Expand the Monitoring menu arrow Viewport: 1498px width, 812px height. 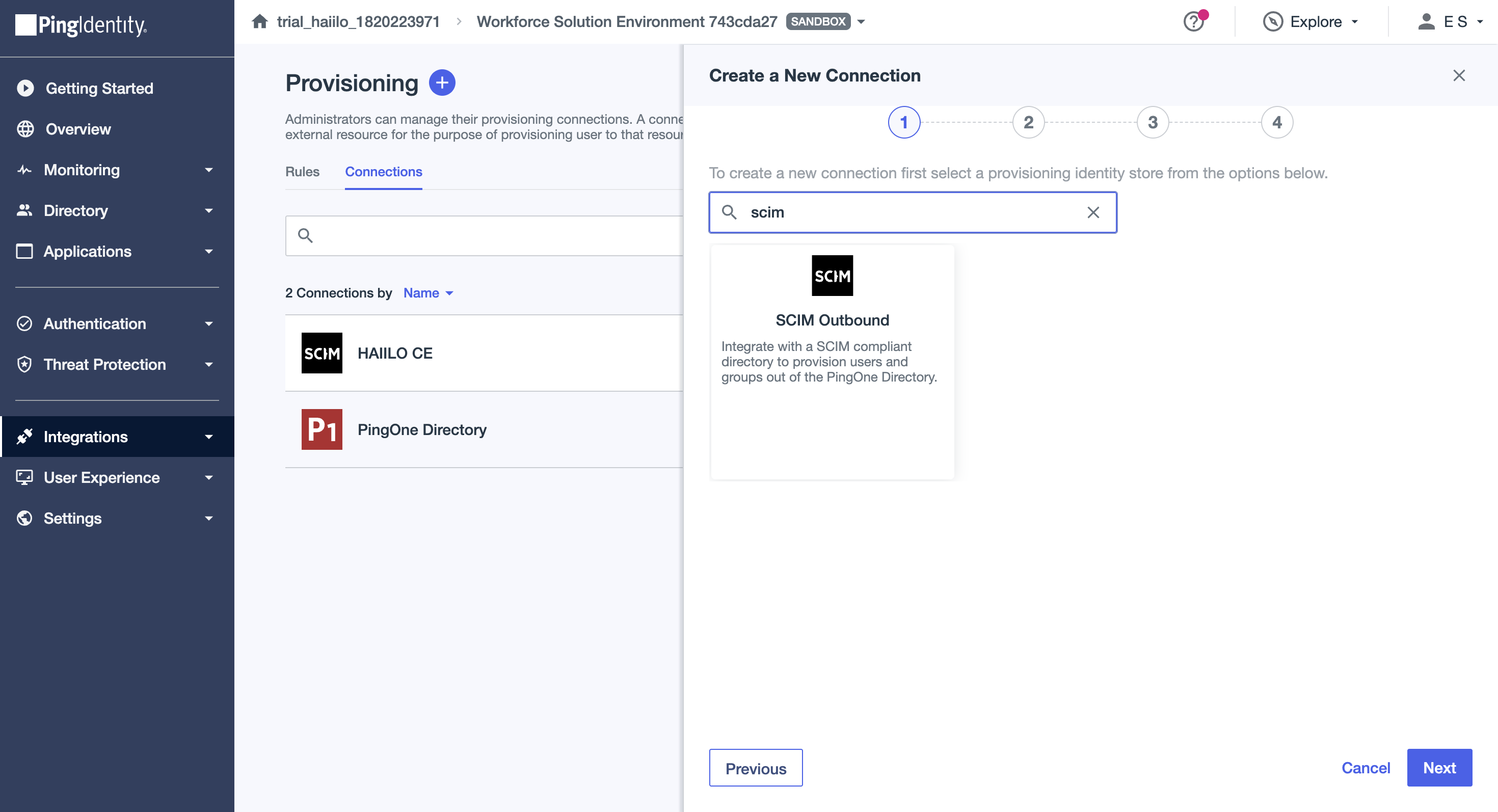tap(209, 170)
